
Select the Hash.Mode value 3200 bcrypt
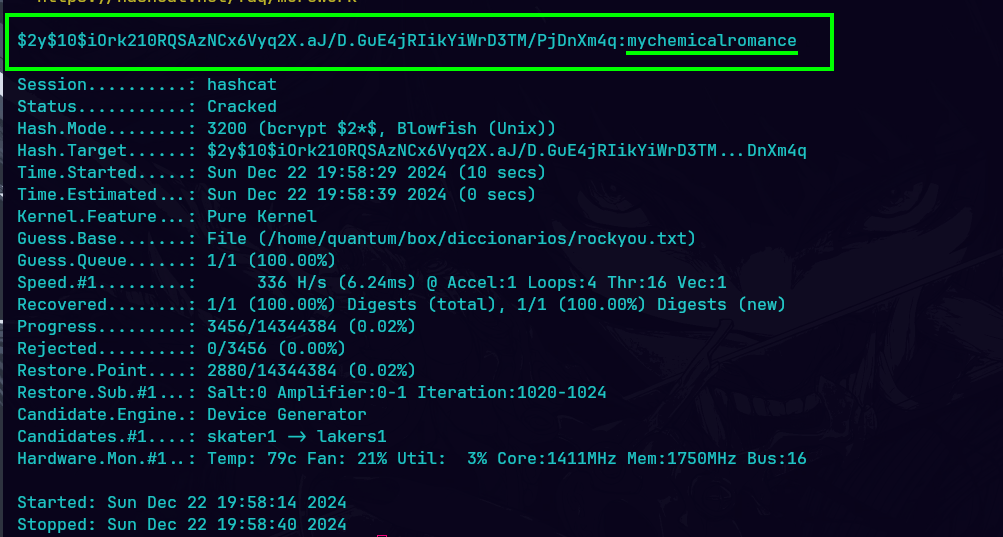(381, 128)
